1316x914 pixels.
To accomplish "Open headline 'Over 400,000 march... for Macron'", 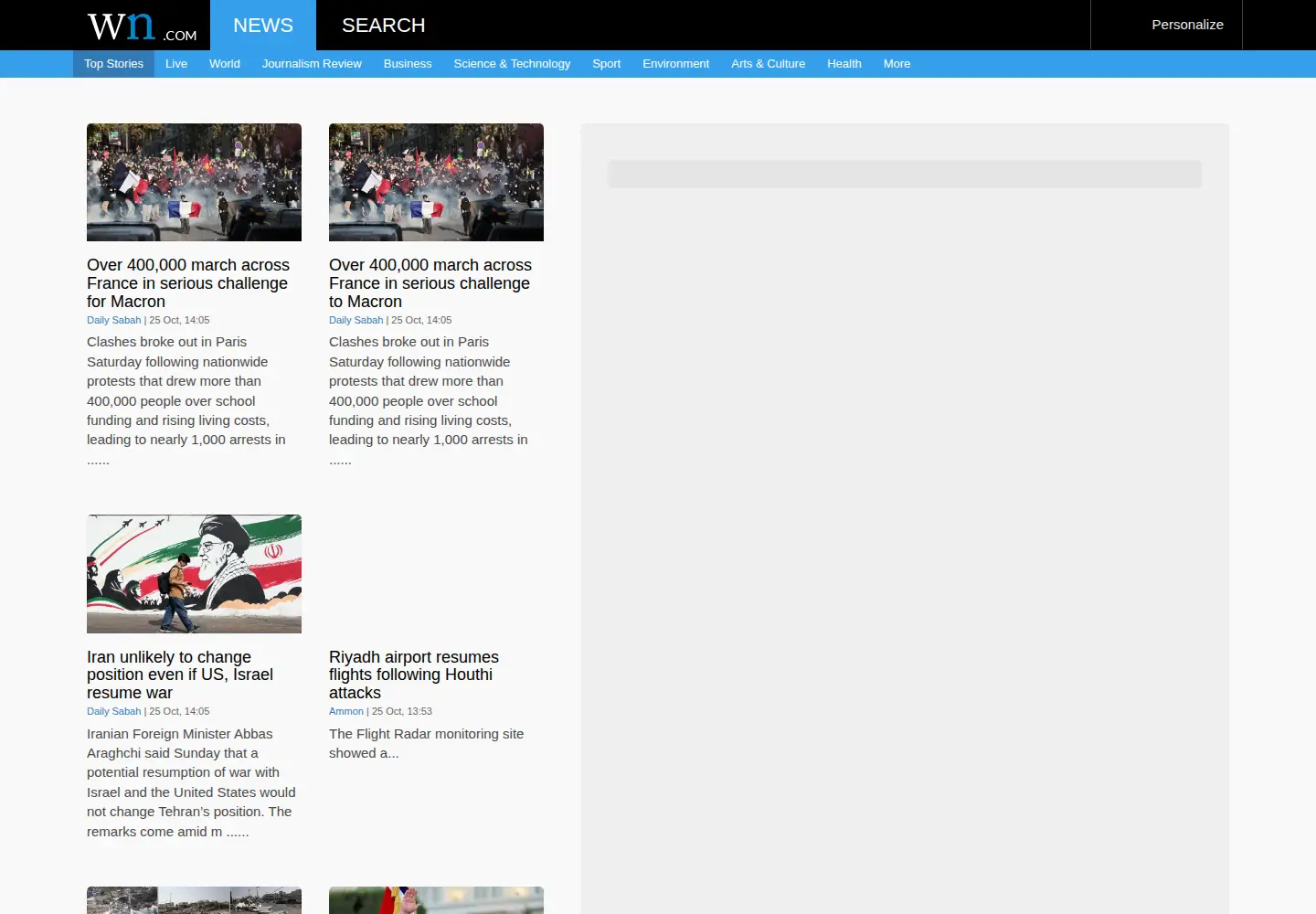I will coord(188,283).
